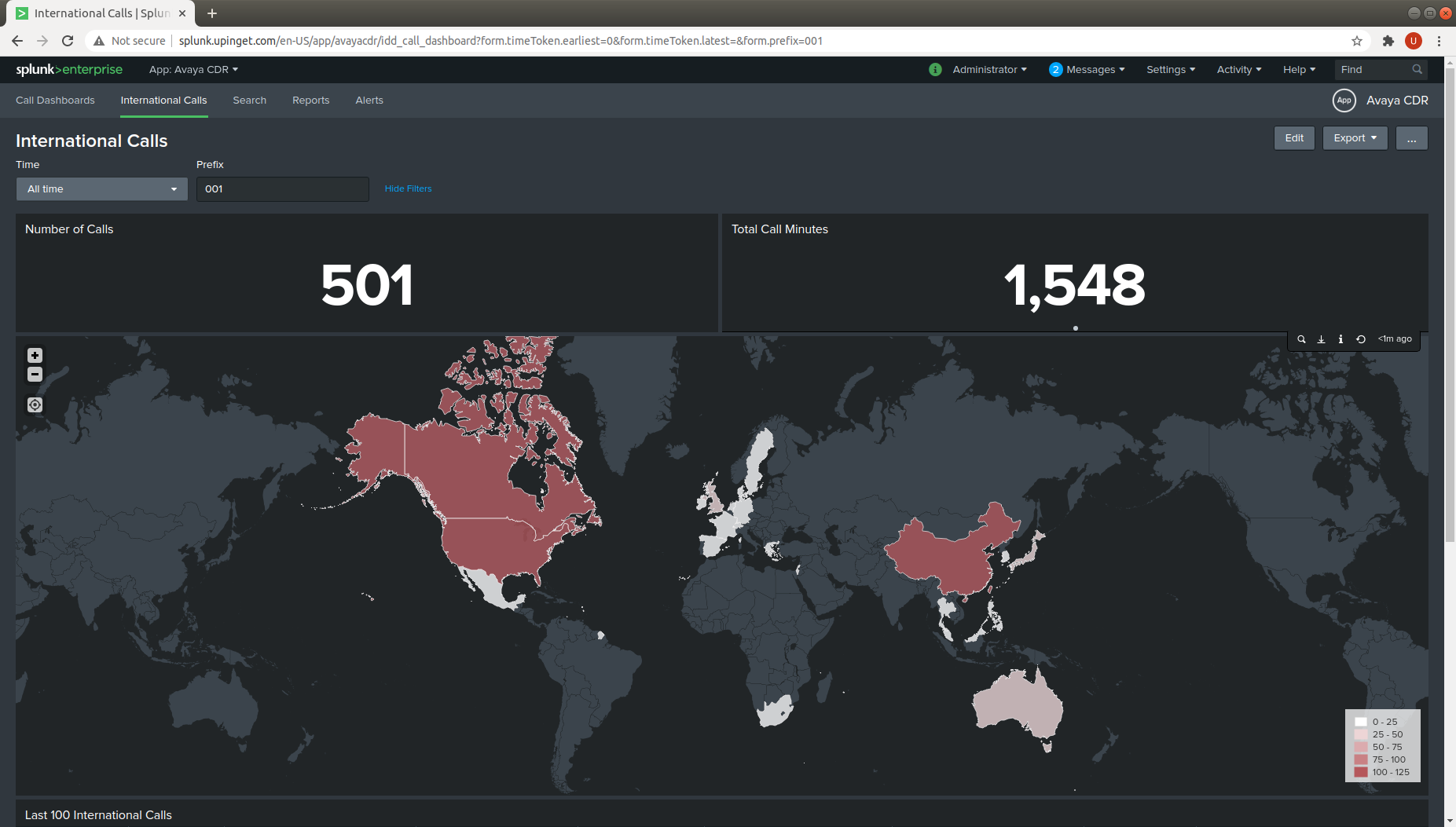Click the 50 - 75 legend swatch
The width and height of the screenshot is (1456, 827).
(1361, 747)
